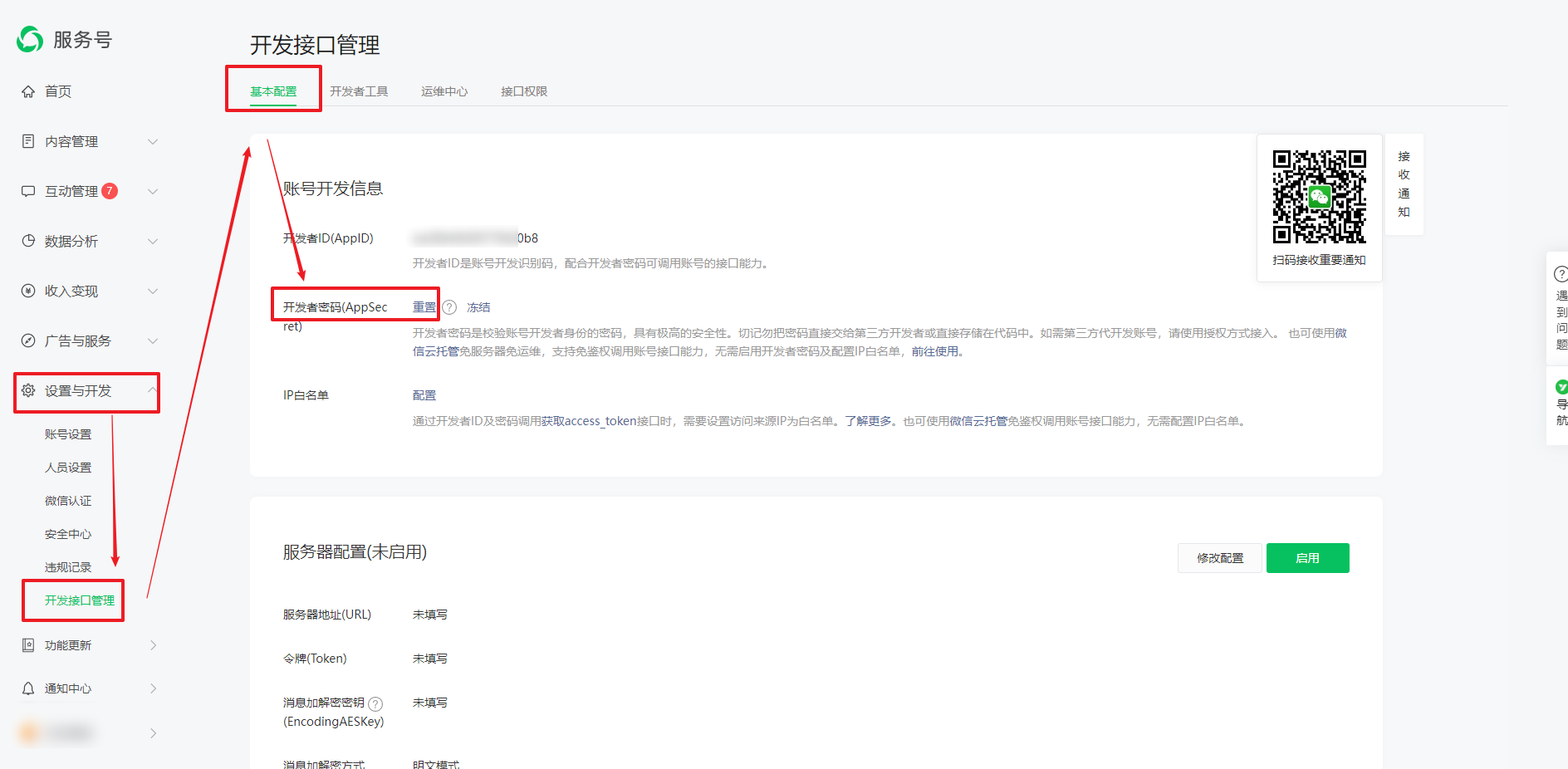Viewport: 1568px width, 769px height.
Task: Expand the 内容管理 menu chevron
Action: click(153, 141)
